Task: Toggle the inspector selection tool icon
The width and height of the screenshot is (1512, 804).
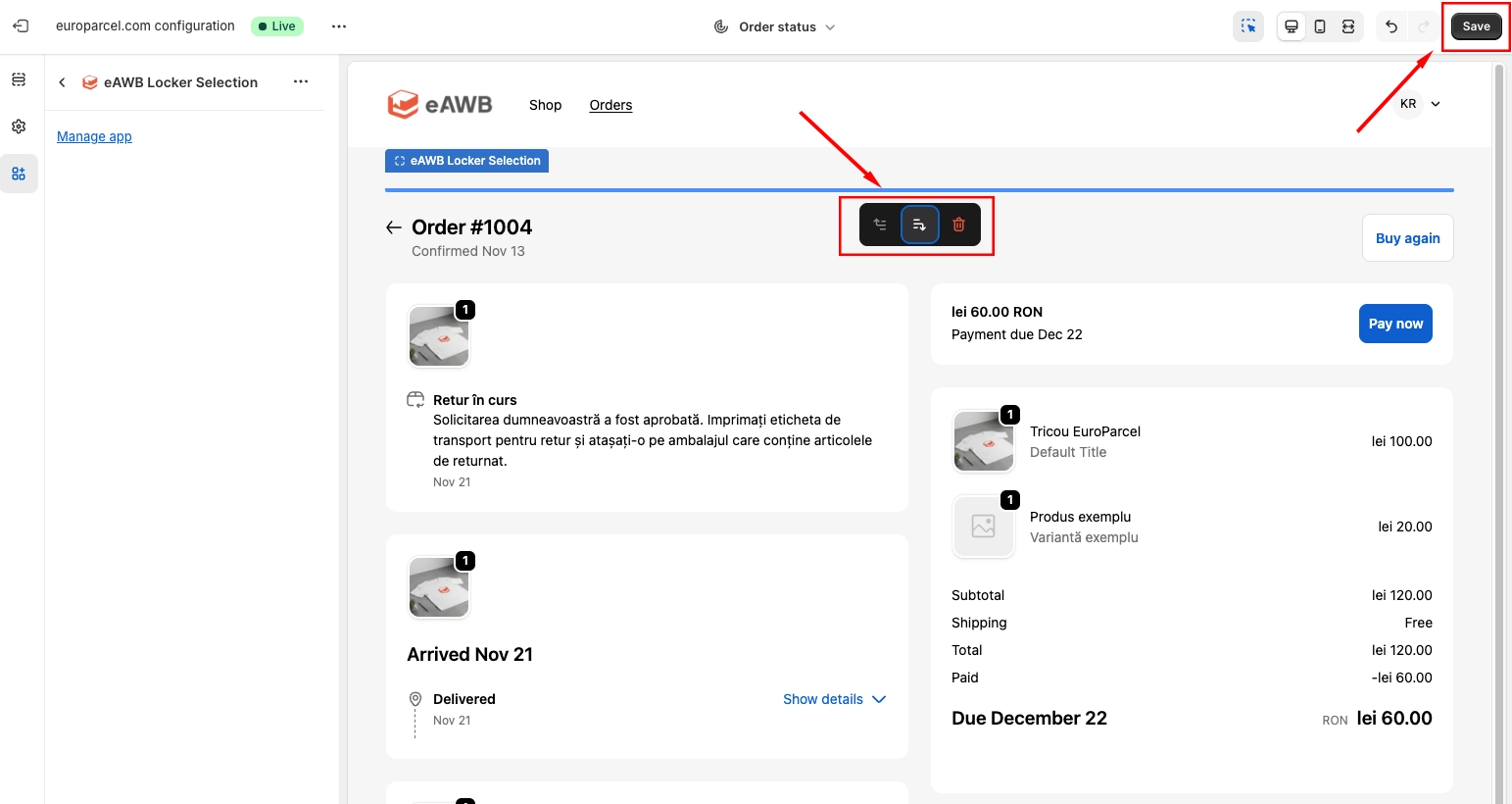Action: click(x=1248, y=26)
